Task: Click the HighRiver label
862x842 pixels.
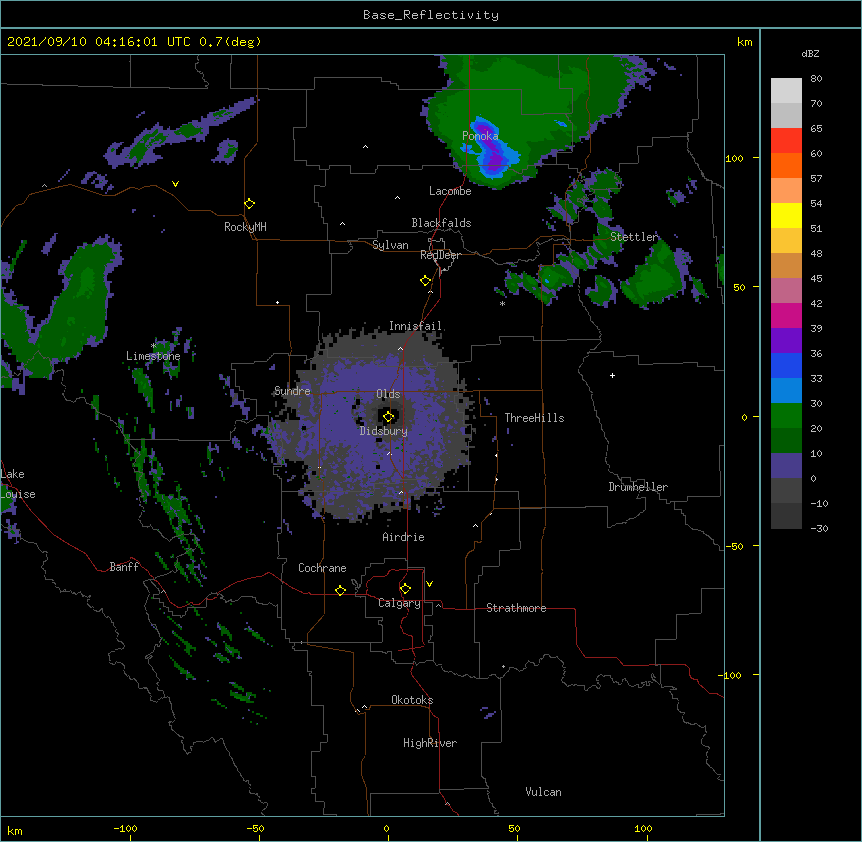Action: point(430,743)
